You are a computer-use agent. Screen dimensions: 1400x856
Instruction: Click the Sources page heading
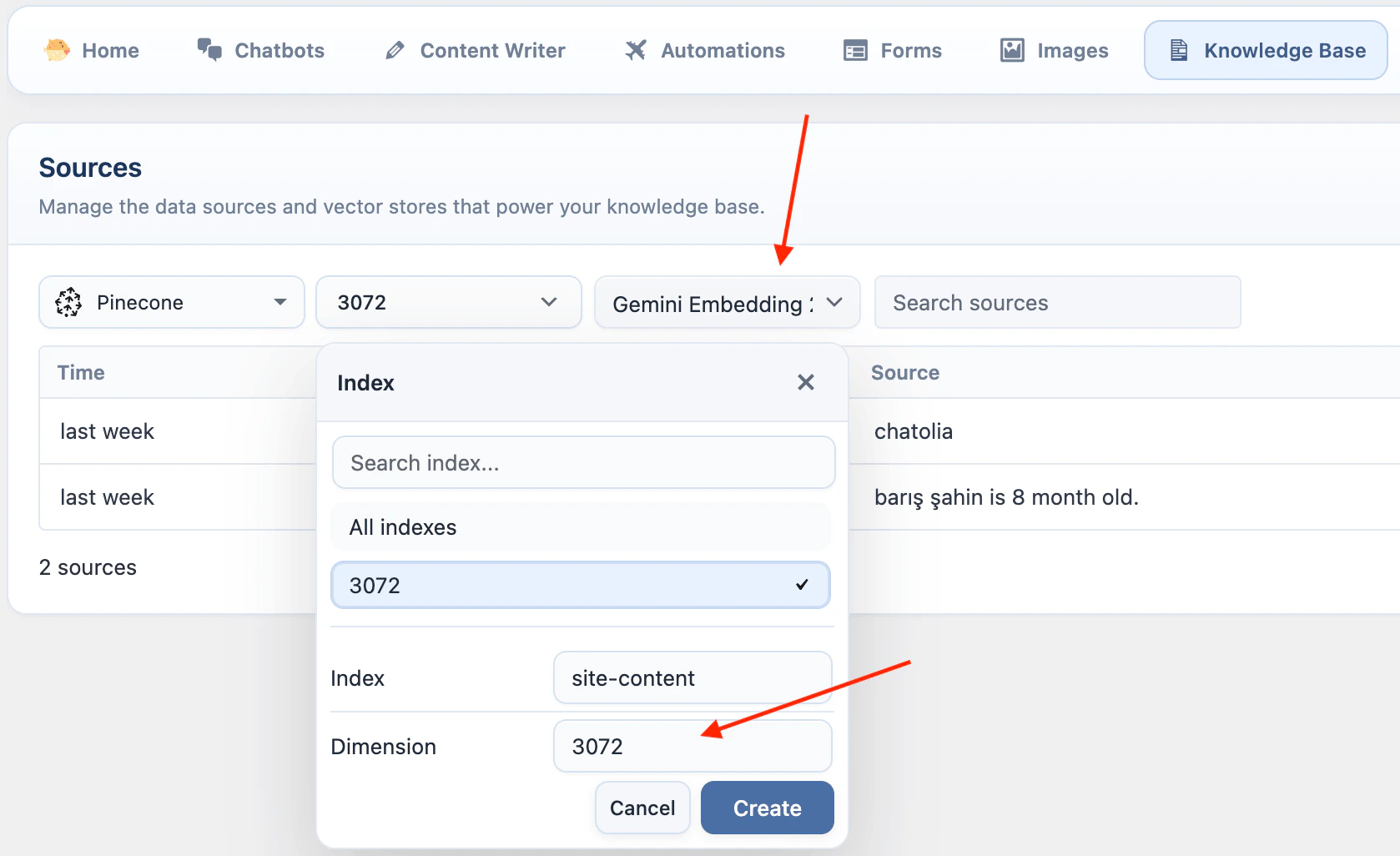90,168
